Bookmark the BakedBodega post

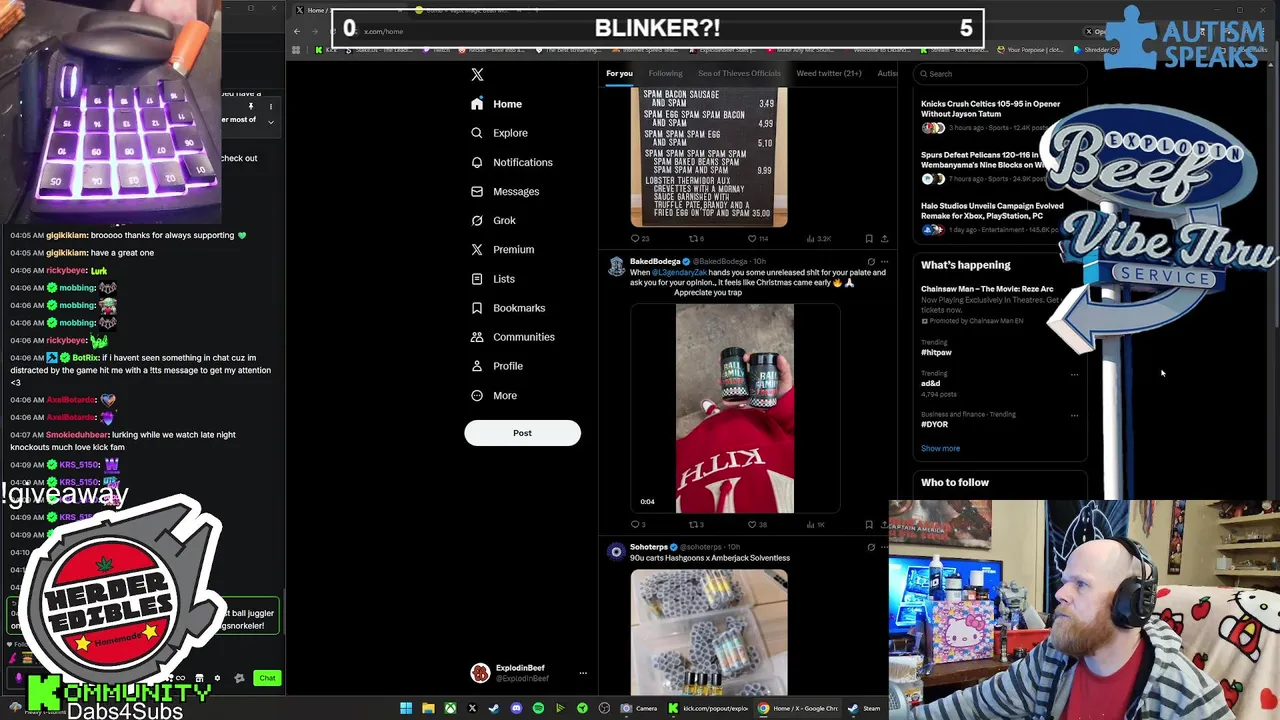(869, 524)
